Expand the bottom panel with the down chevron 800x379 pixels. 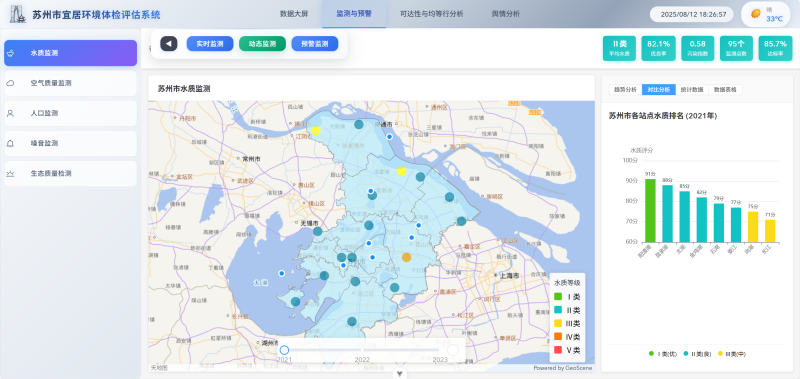(x=400, y=374)
